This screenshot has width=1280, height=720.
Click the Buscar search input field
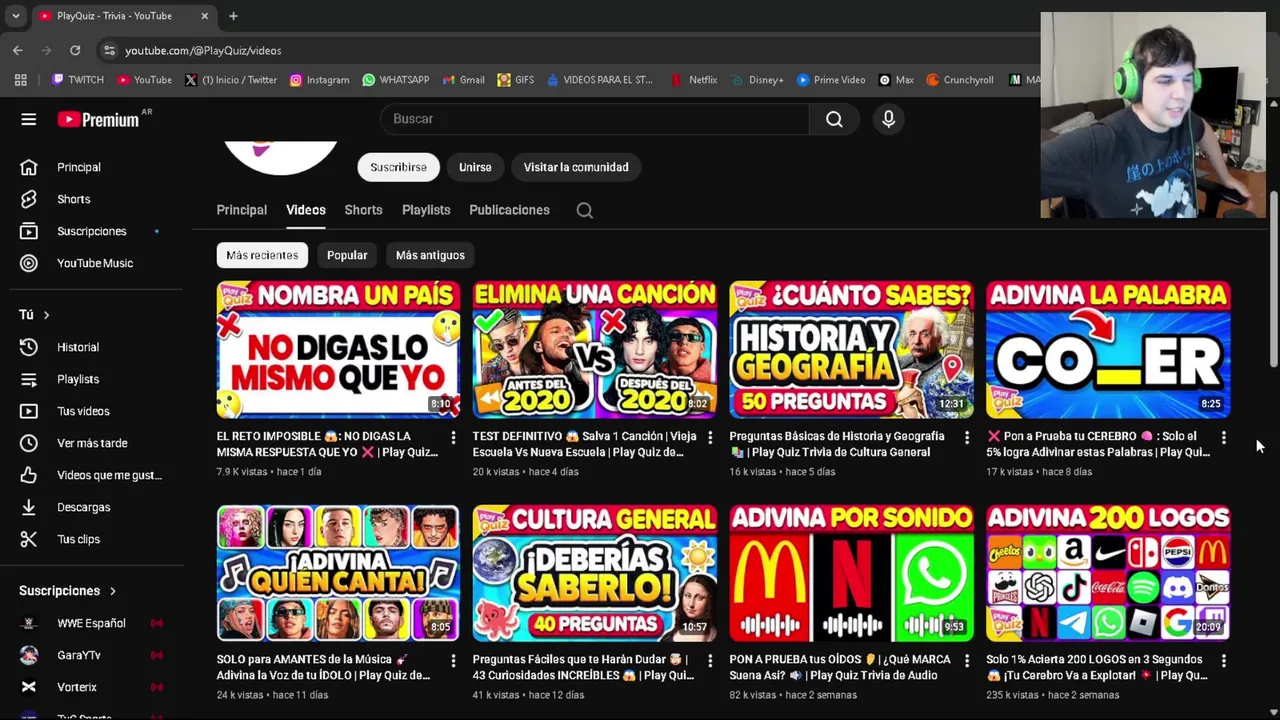[x=595, y=119]
